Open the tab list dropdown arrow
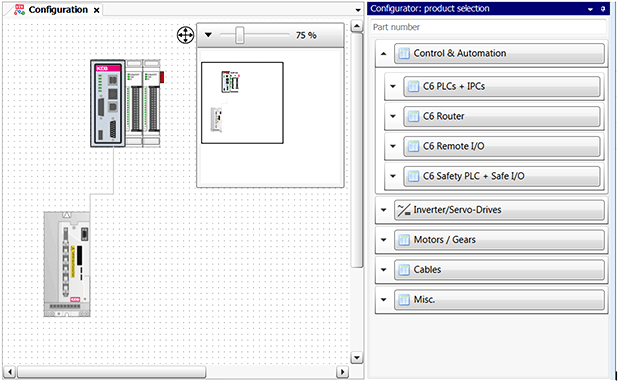 pyautogui.click(x=358, y=10)
